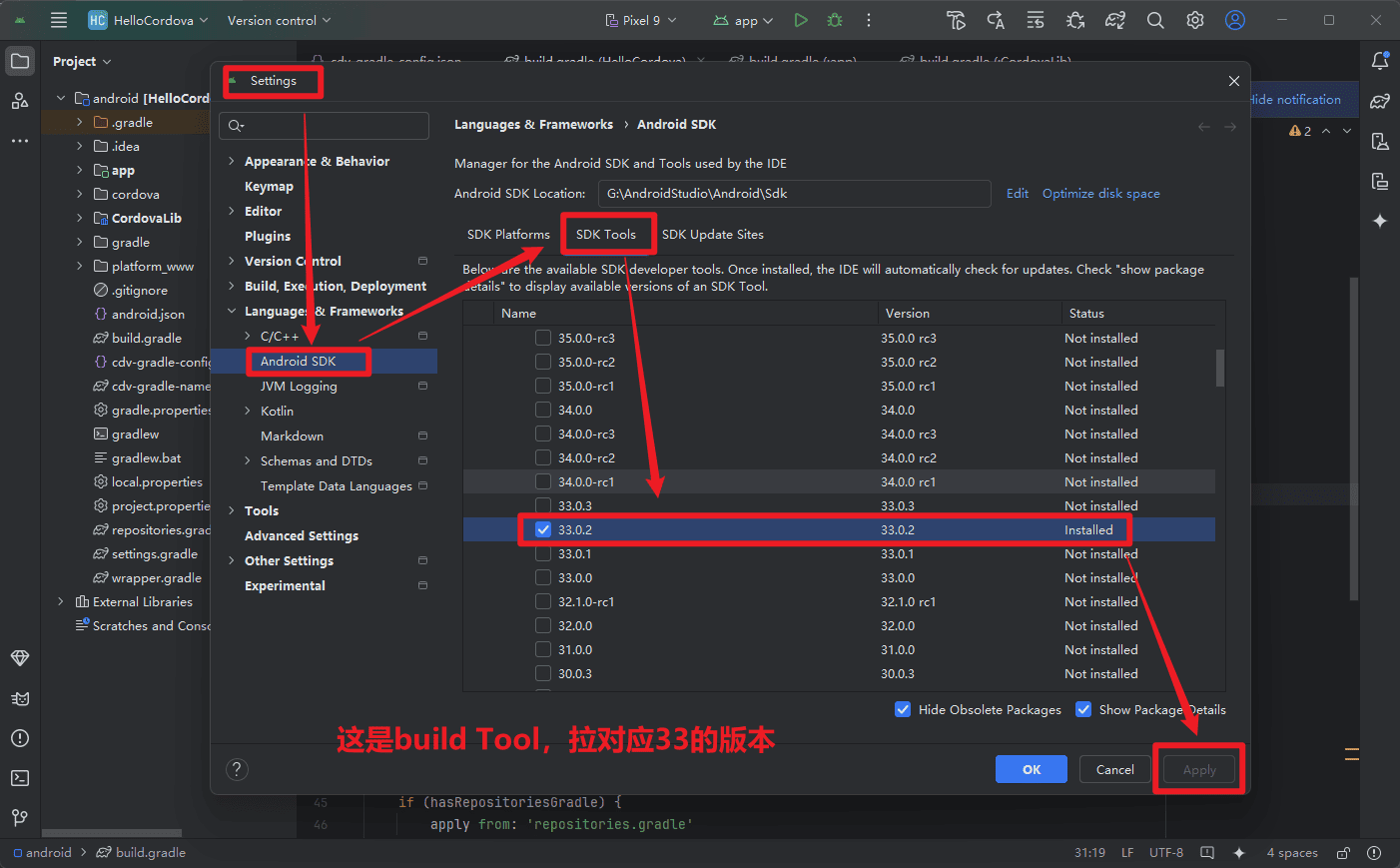Toggle Hide Obsolete Packages checkbox
1400x868 pixels.
tap(903, 709)
